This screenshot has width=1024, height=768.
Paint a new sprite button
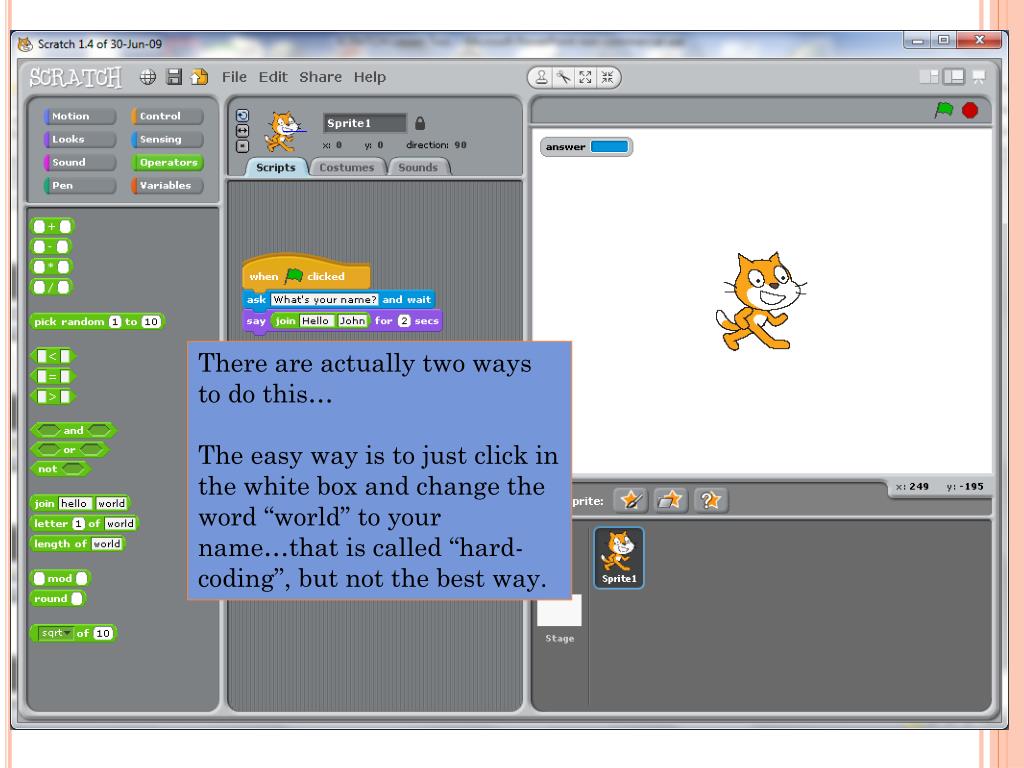coord(630,501)
